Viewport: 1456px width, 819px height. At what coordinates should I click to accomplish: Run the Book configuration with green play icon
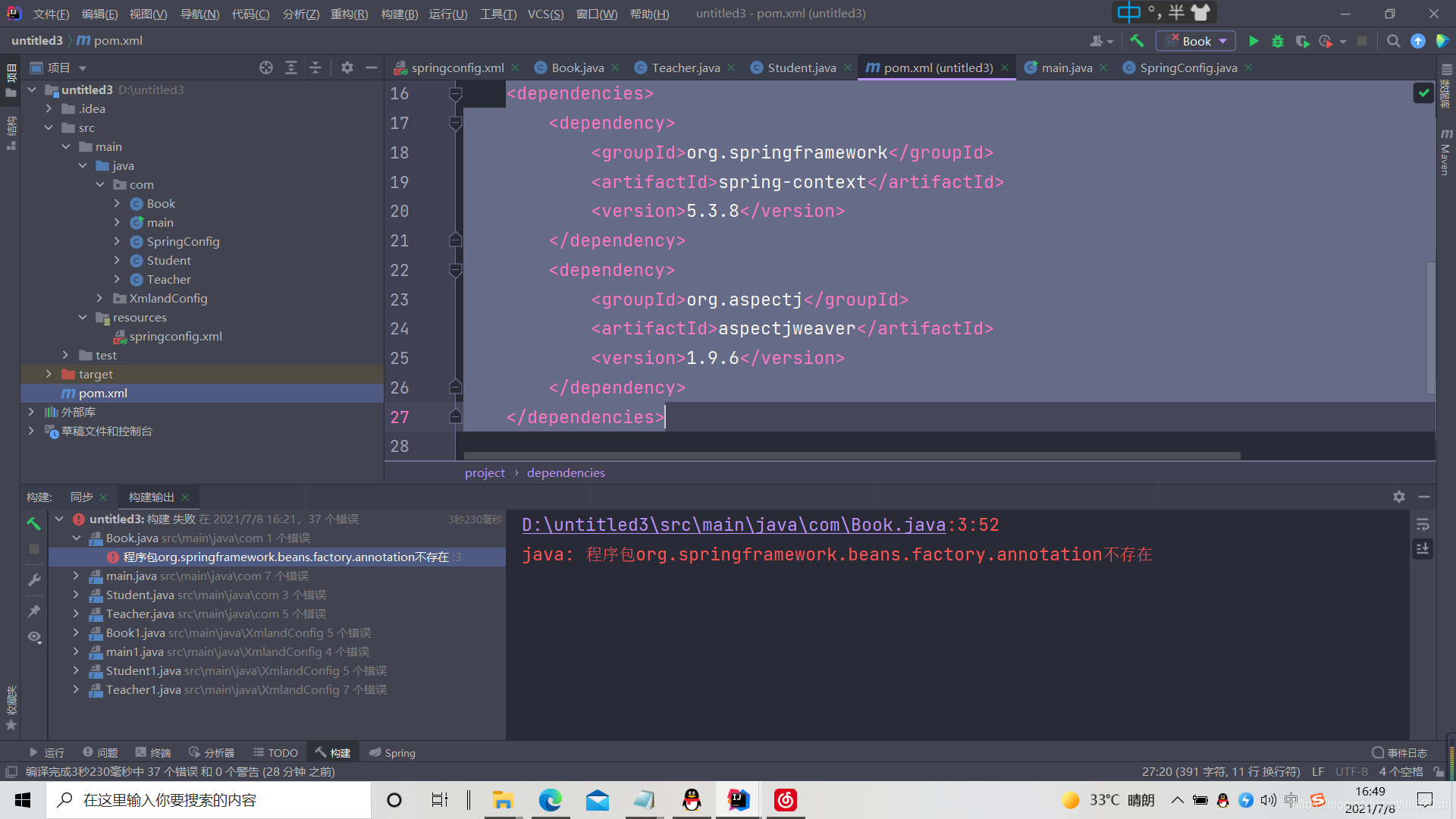[x=1254, y=41]
